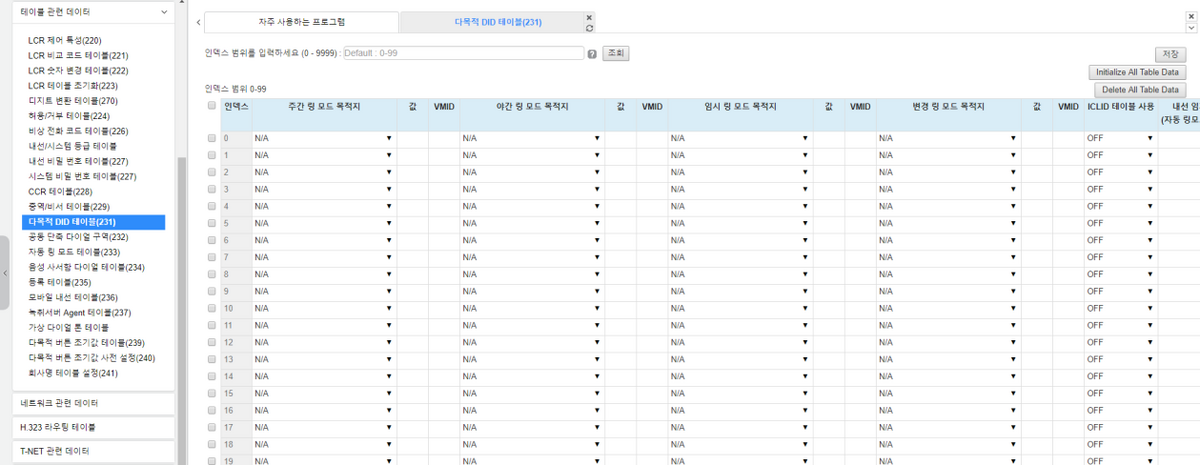Image resolution: width=1200 pixels, height=465 pixels.
Task: Collapse the left sidebar with side handle arrow
Action: 4,272
